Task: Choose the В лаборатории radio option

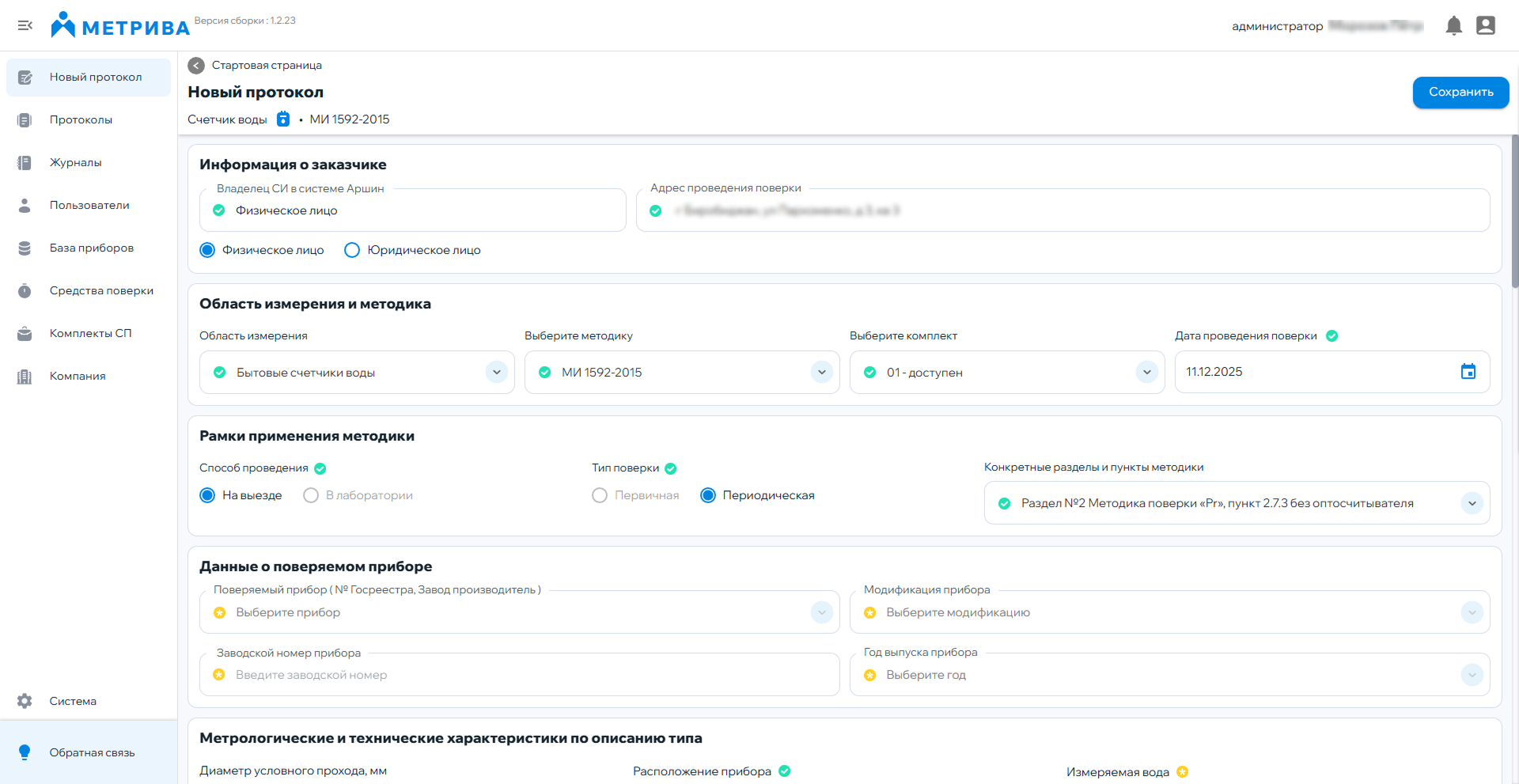Action: point(311,495)
